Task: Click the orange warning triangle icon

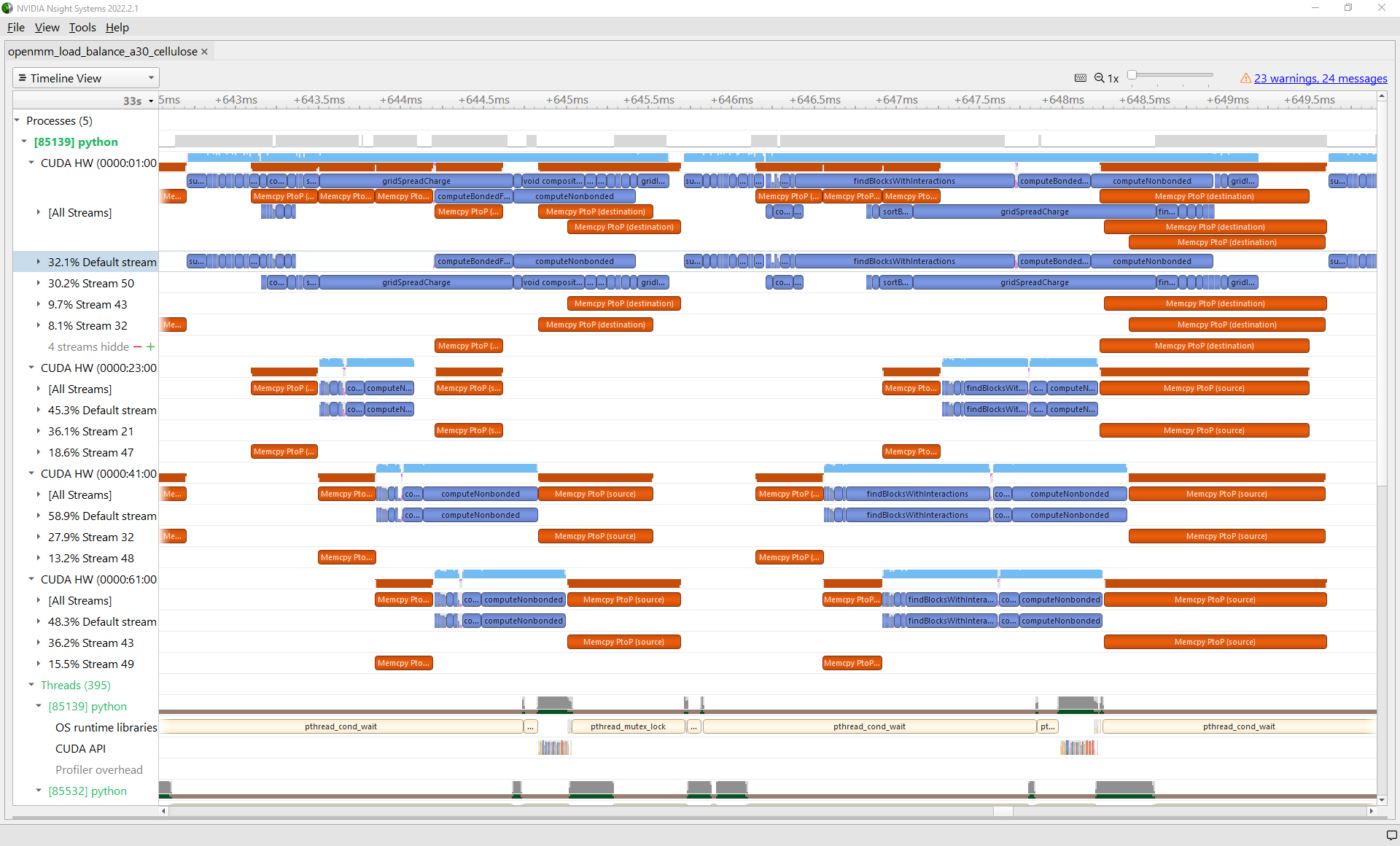Action: tap(1245, 78)
